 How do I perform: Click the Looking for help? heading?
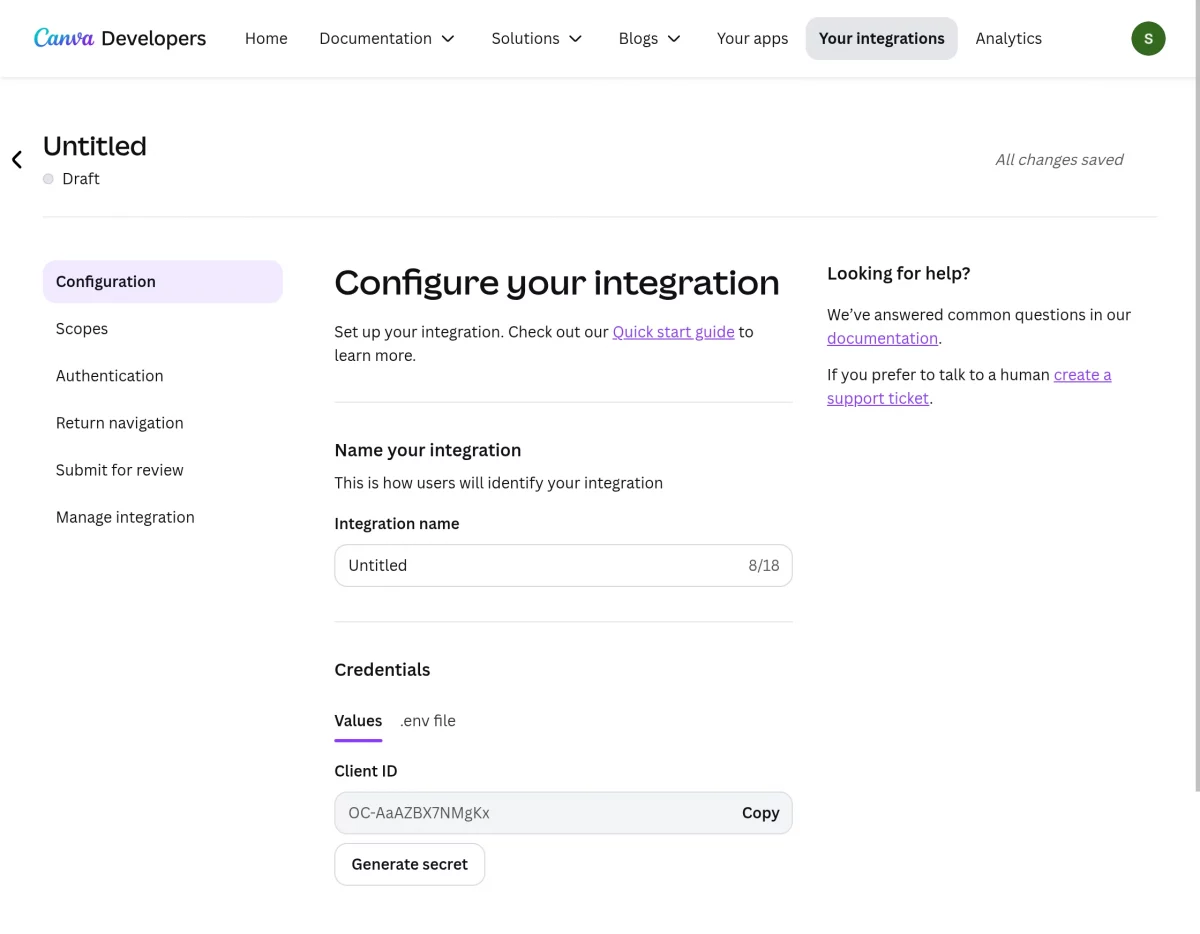tap(899, 273)
